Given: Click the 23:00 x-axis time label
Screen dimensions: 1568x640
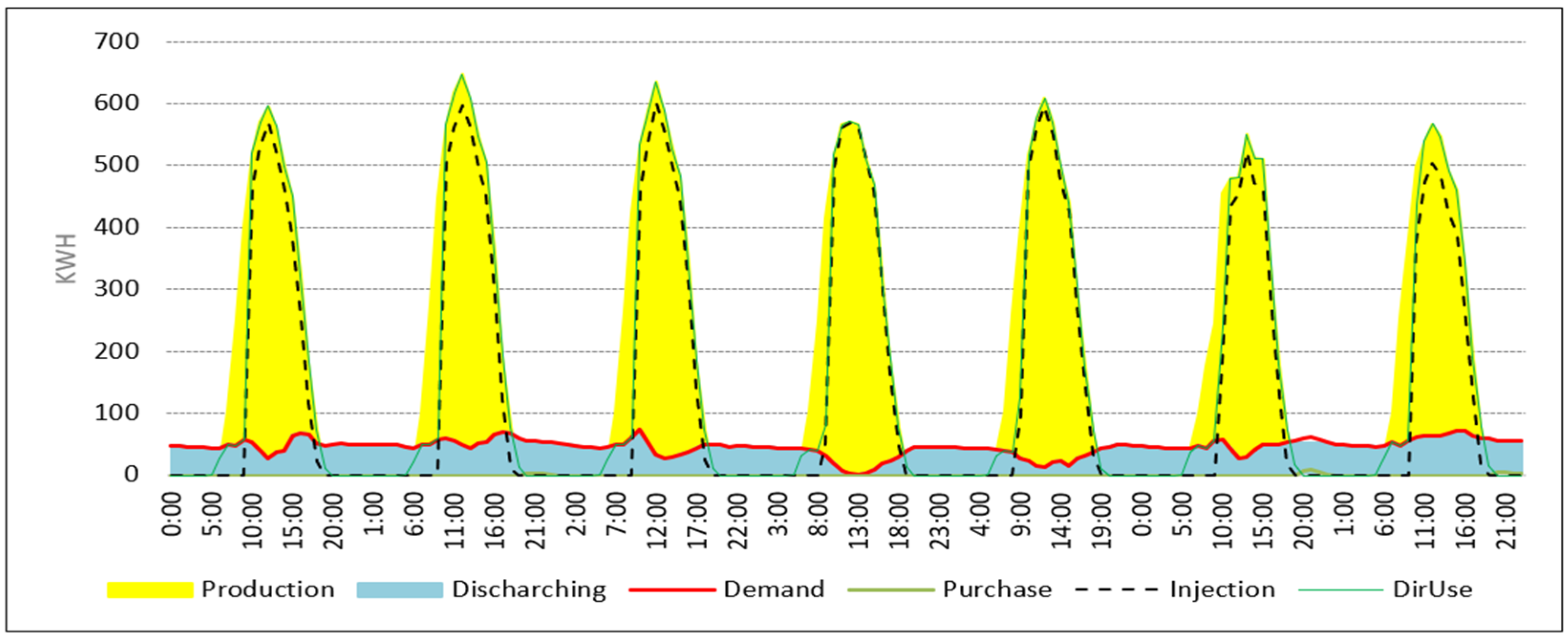Looking at the screenshot, I should click(x=939, y=520).
